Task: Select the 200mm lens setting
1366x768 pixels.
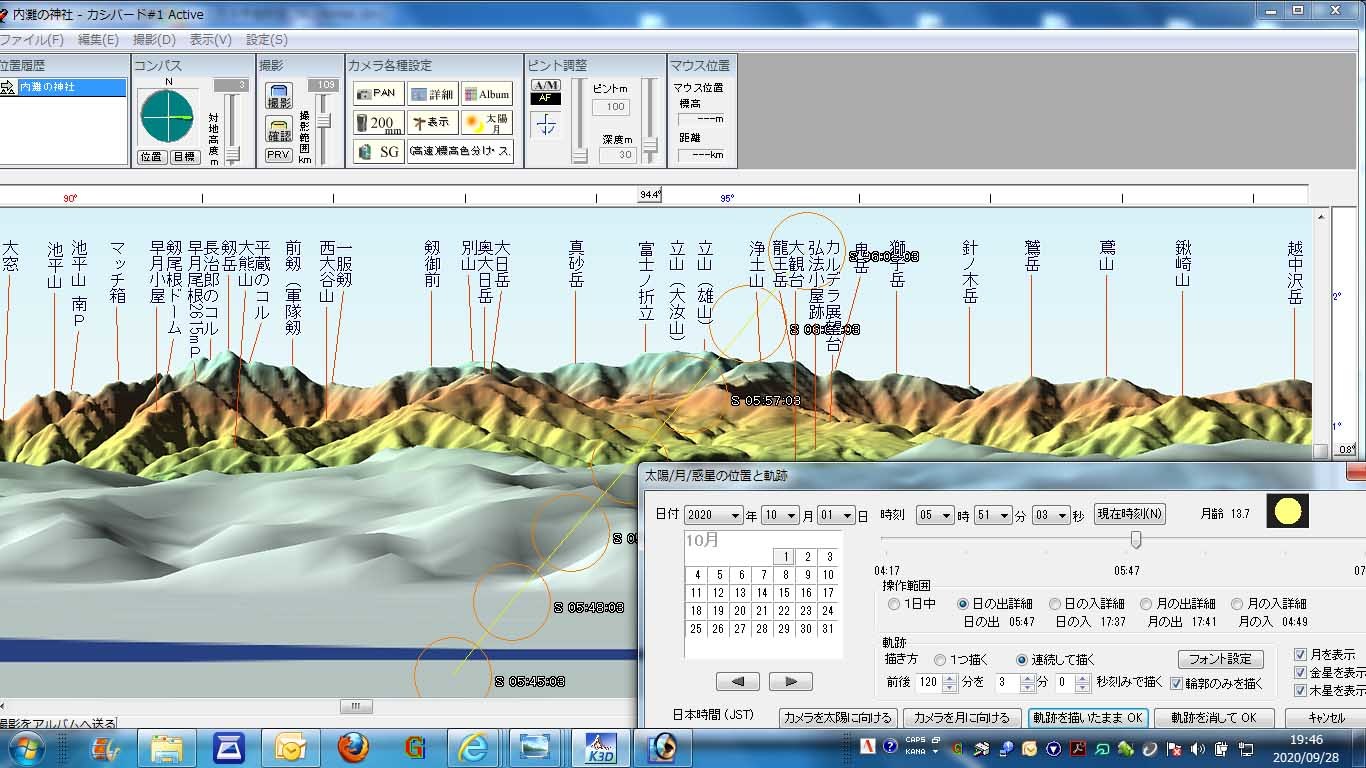Action: click(x=378, y=123)
